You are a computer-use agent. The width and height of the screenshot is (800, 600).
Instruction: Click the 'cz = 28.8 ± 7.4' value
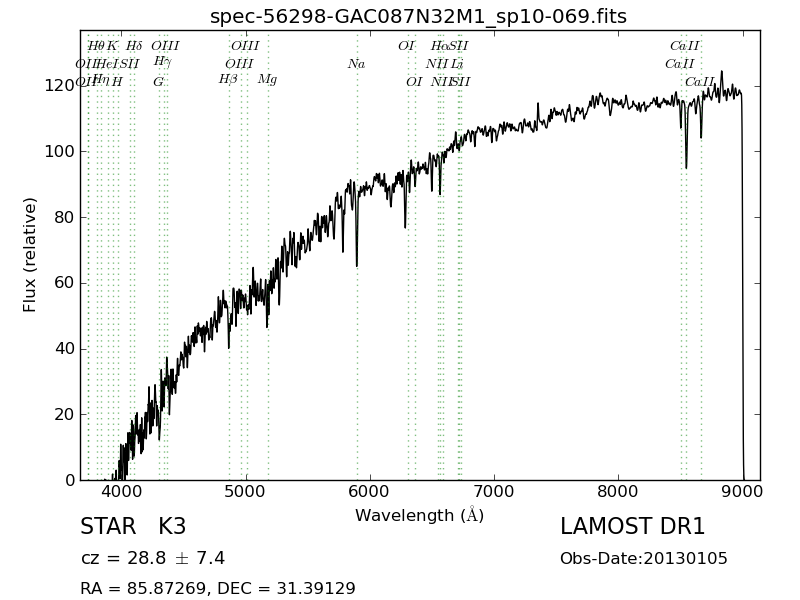pyautogui.click(x=153, y=558)
